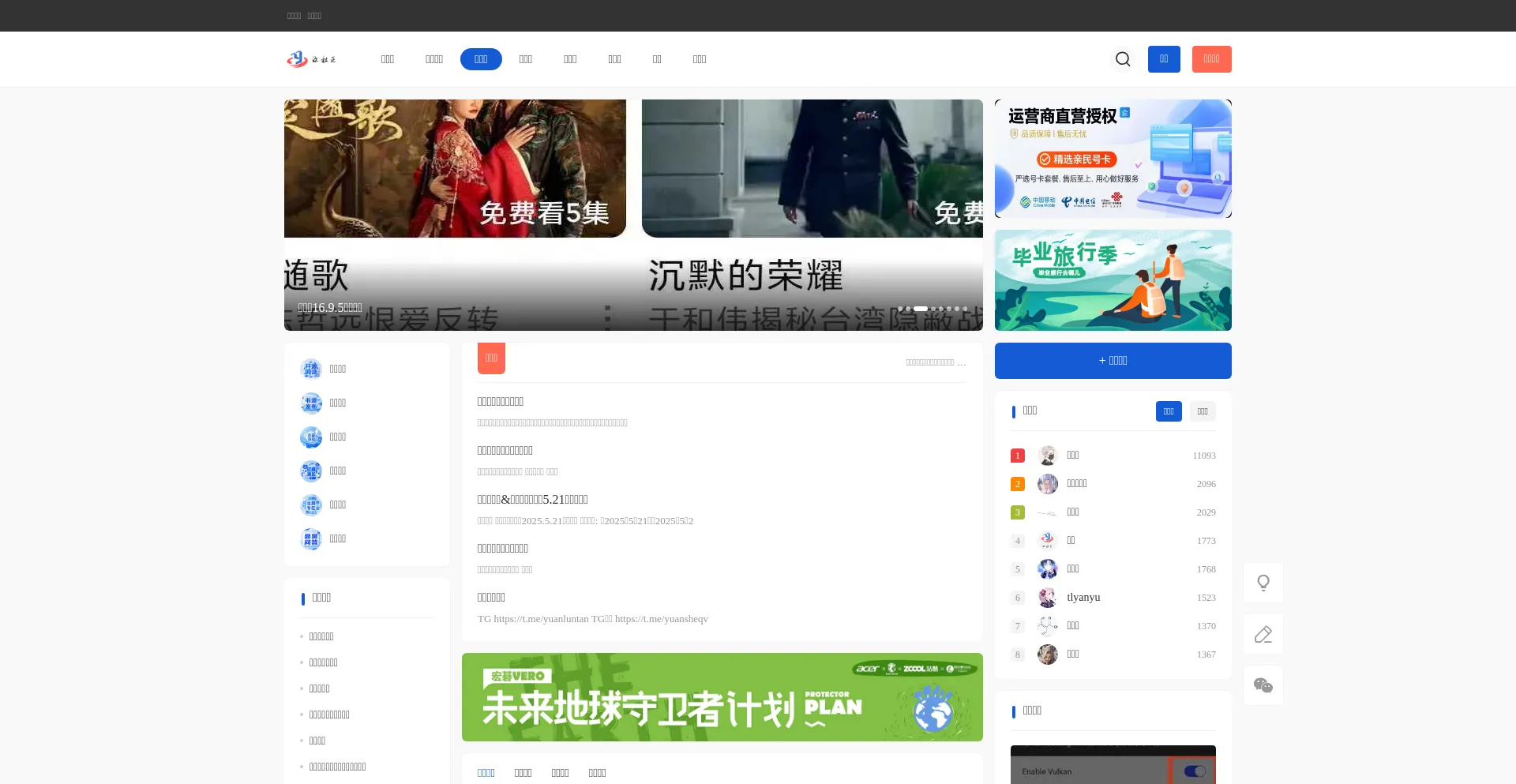Open the 毕业旅行季 travel banner
1516x784 pixels.
[x=1113, y=280]
